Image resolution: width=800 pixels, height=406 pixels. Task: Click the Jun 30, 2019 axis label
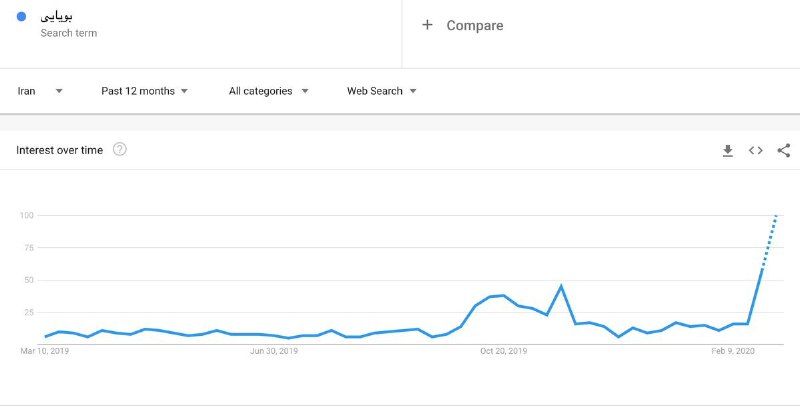[274, 351]
